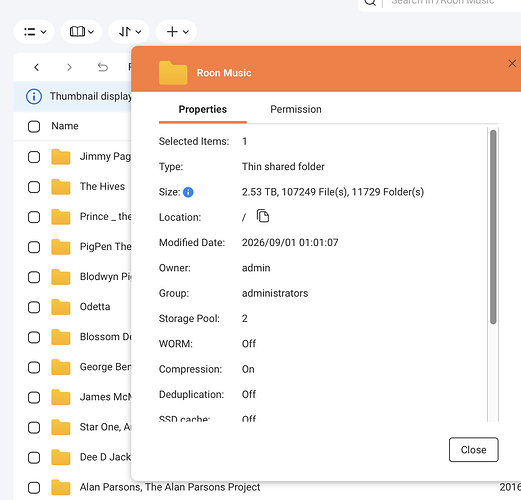Check the Star One folder checkbox
The height and width of the screenshot is (500, 521).
tap(34, 427)
